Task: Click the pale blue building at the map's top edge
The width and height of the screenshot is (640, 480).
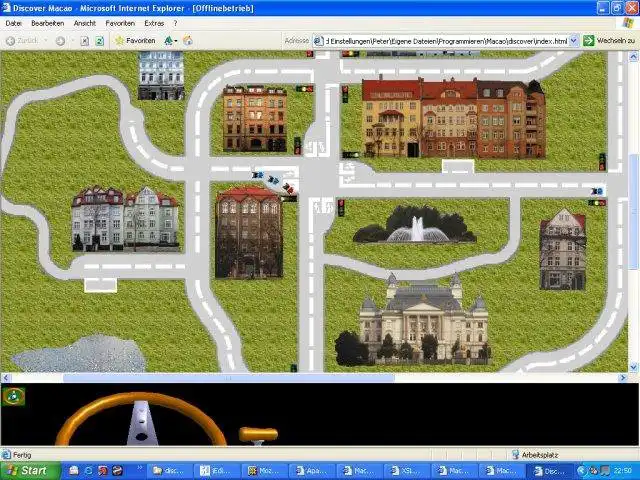Action: pyautogui.click(x=161, y=76)
